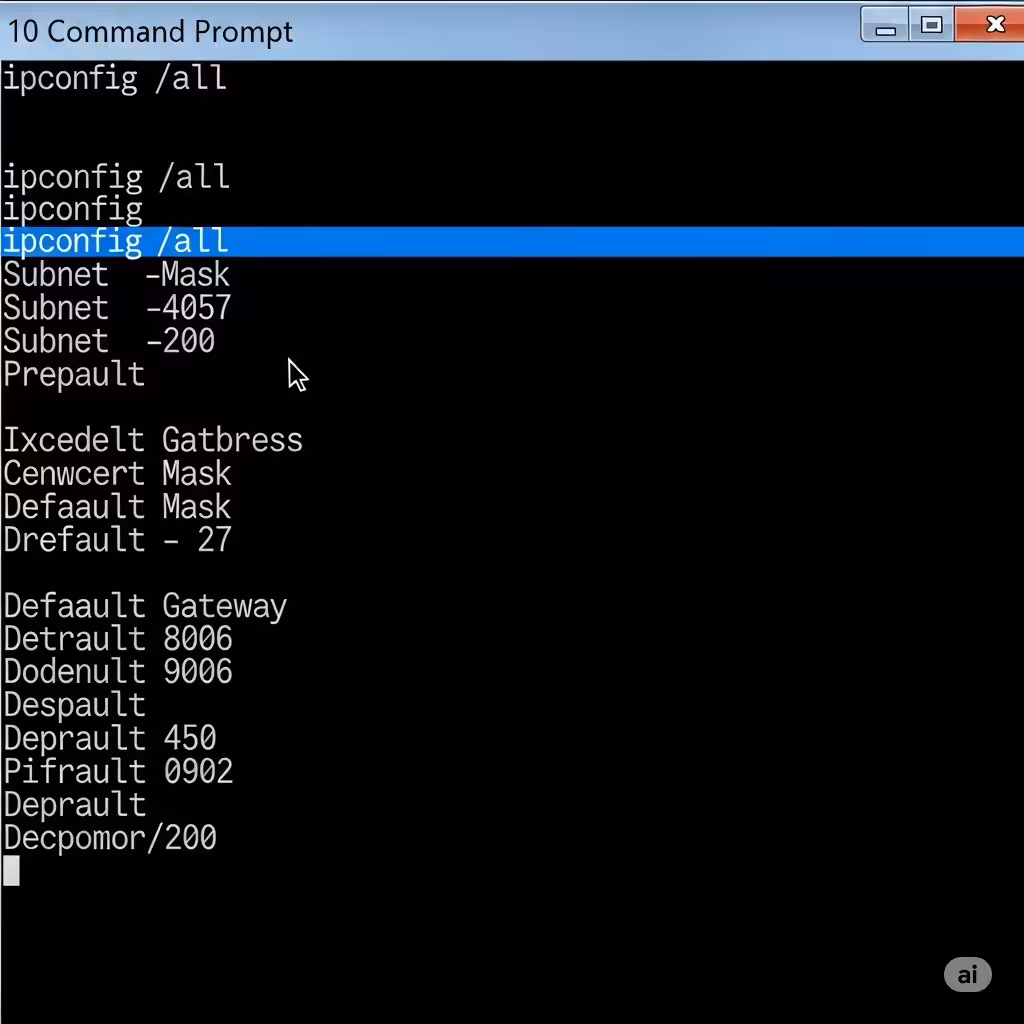Click the 'Ixcedelt Gatbress' line
Image resolution: width=1024 pixels, height=1024 pixels.
(x=153, y=440)
